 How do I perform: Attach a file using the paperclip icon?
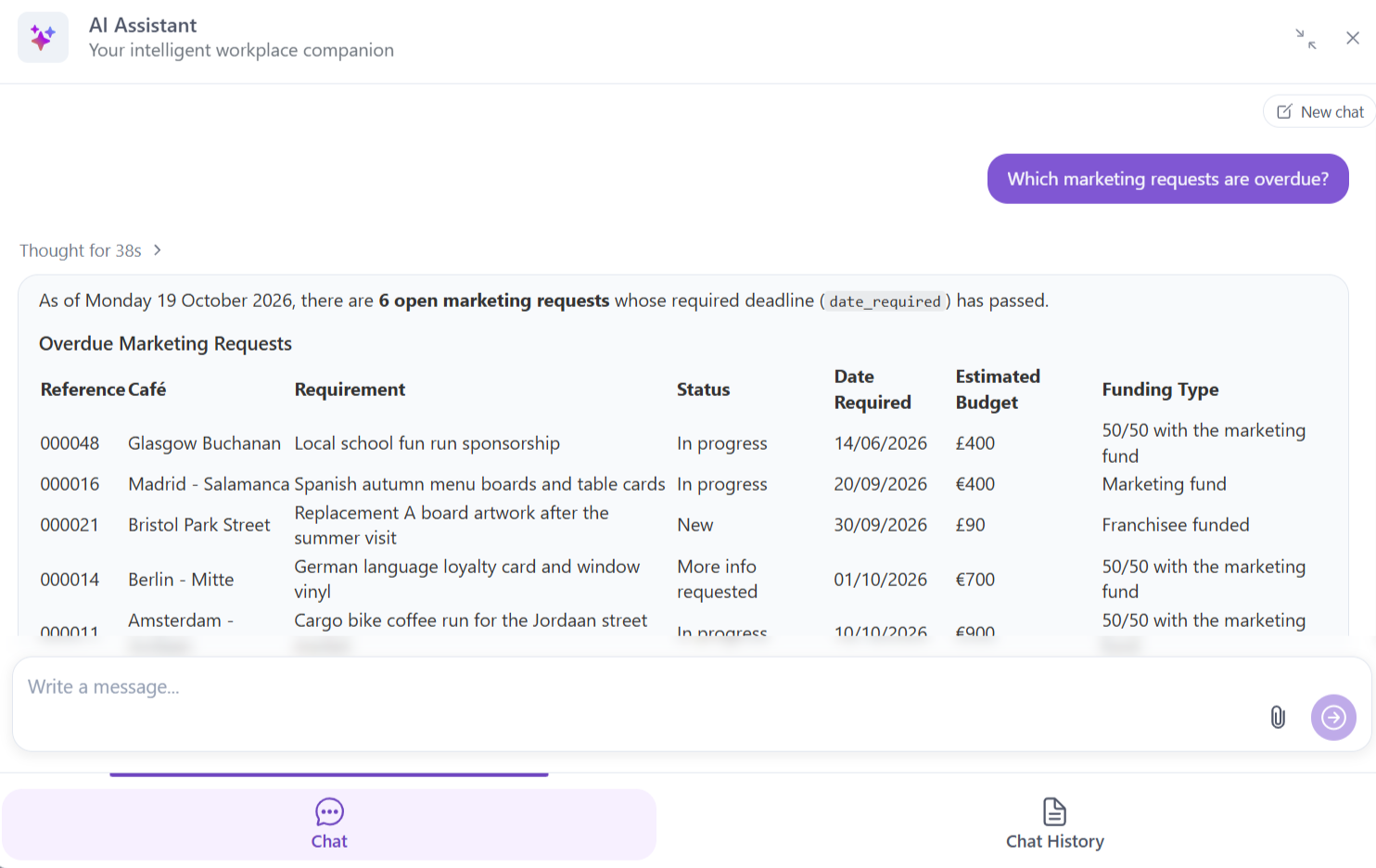[1278, 717]
